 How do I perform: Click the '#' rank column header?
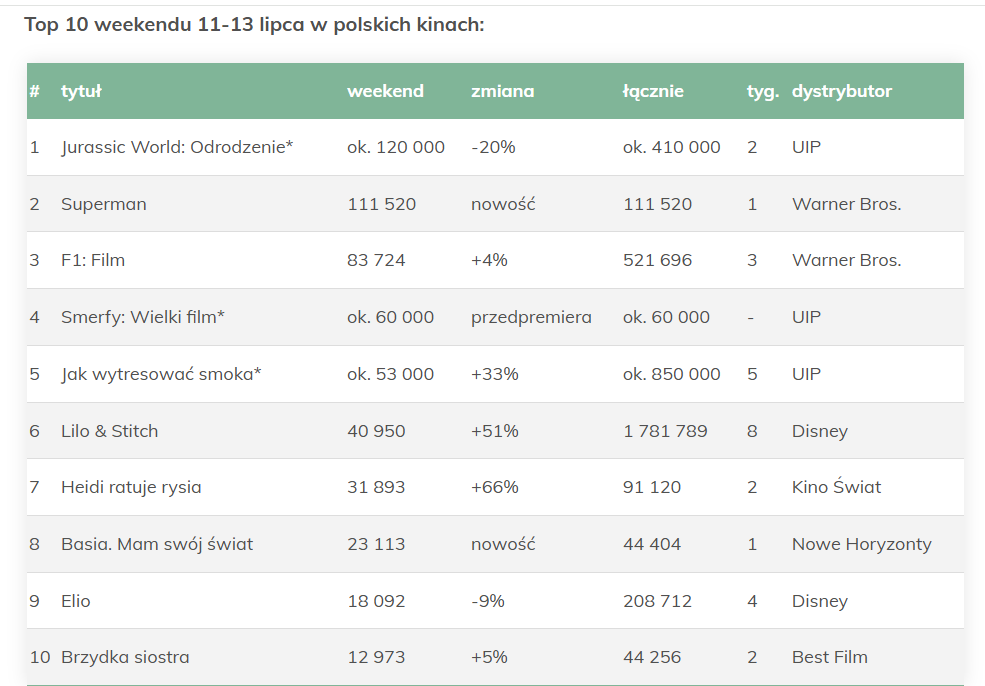click(x=35, y=91)
